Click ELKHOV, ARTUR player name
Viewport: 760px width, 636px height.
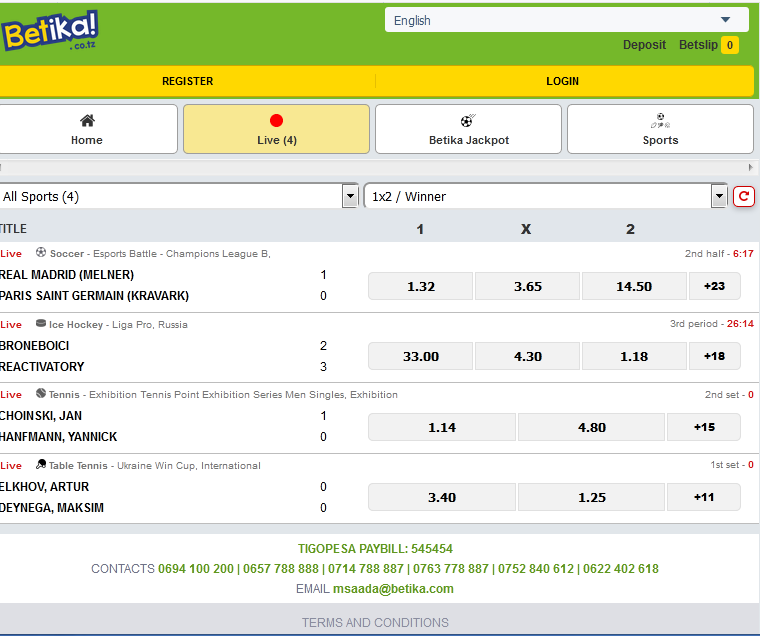click(44, 487)
